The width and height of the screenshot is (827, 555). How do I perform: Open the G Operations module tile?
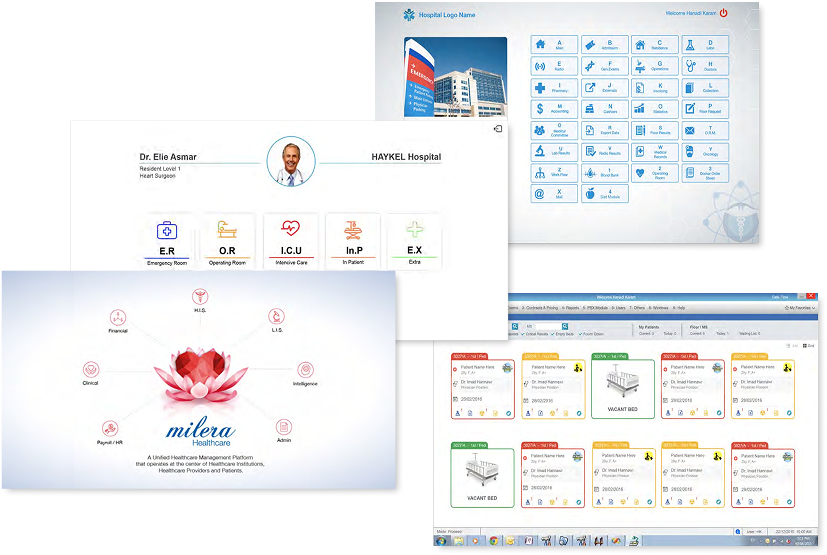click(655, 66)
